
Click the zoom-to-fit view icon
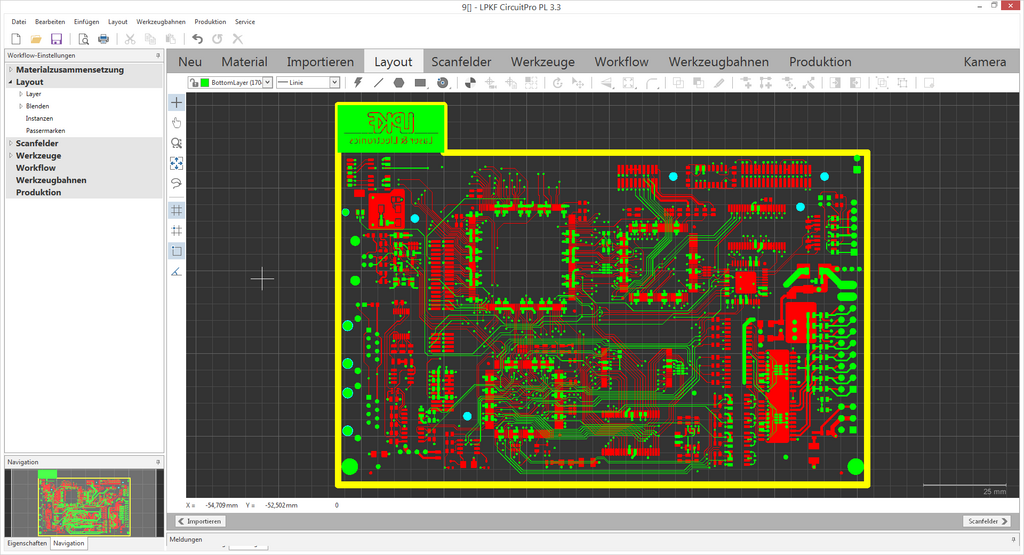[x=177, y=163]
